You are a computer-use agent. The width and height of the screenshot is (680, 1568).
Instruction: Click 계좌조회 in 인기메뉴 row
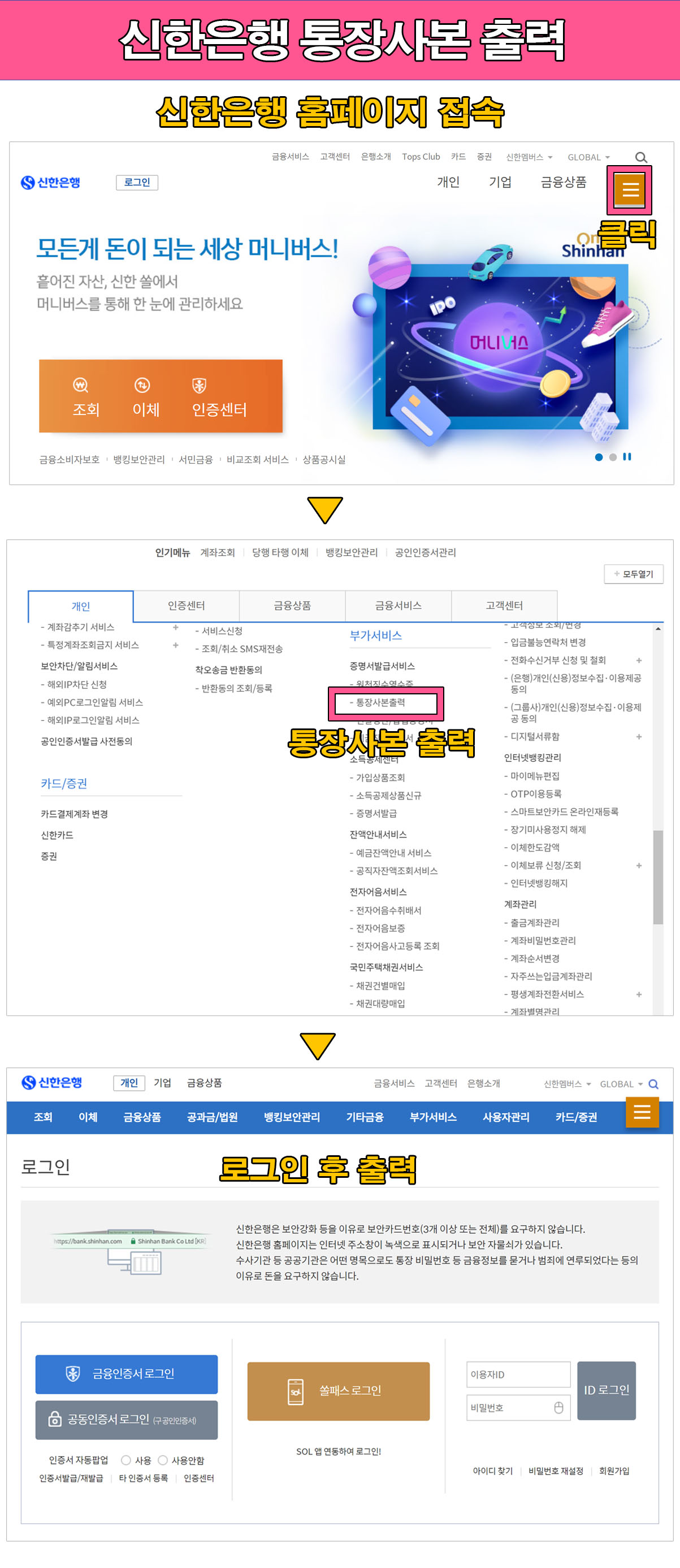(217, 552)
